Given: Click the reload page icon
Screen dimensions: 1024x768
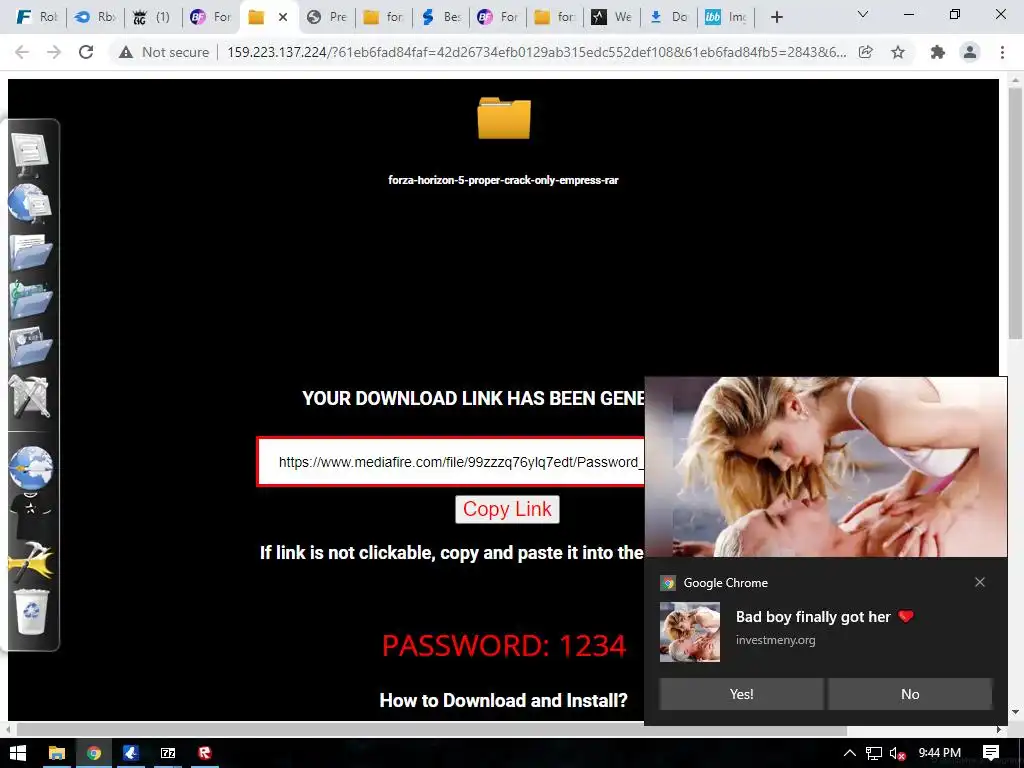Looking at the screenshot, I should coord(86,52).
